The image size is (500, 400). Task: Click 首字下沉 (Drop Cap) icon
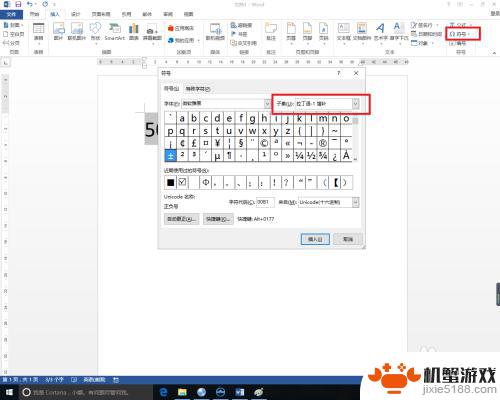pyautogui.click(x=399, y=32)
